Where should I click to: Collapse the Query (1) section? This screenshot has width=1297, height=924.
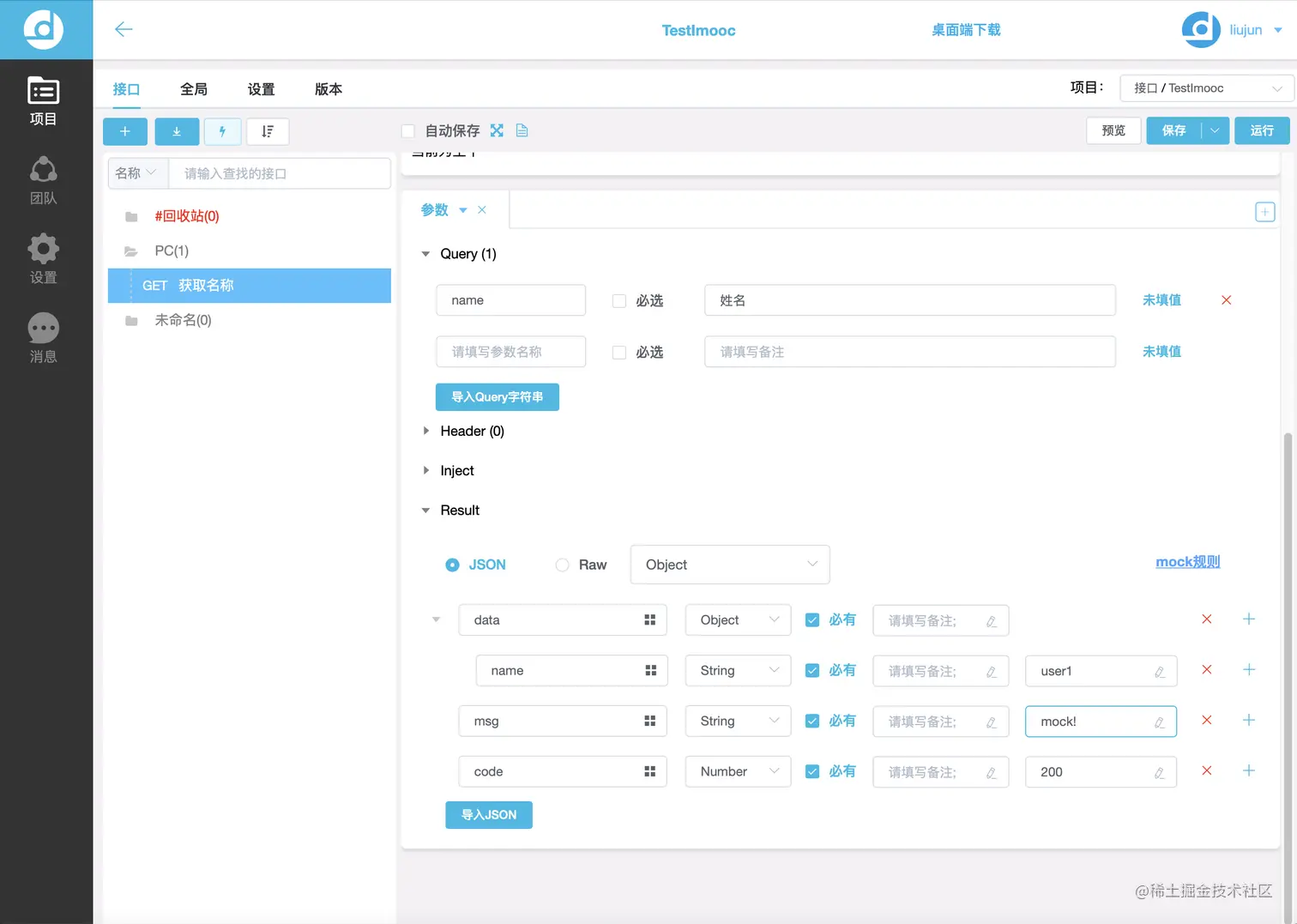[x=425, y=254]
